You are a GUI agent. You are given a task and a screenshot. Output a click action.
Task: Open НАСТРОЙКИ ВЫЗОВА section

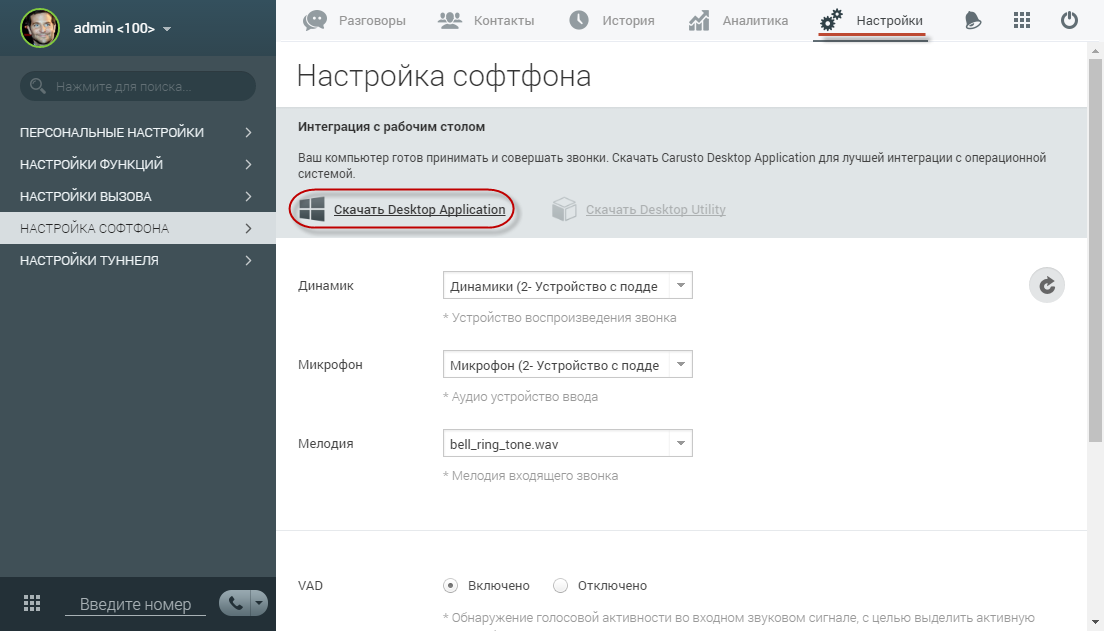[138, 196]
